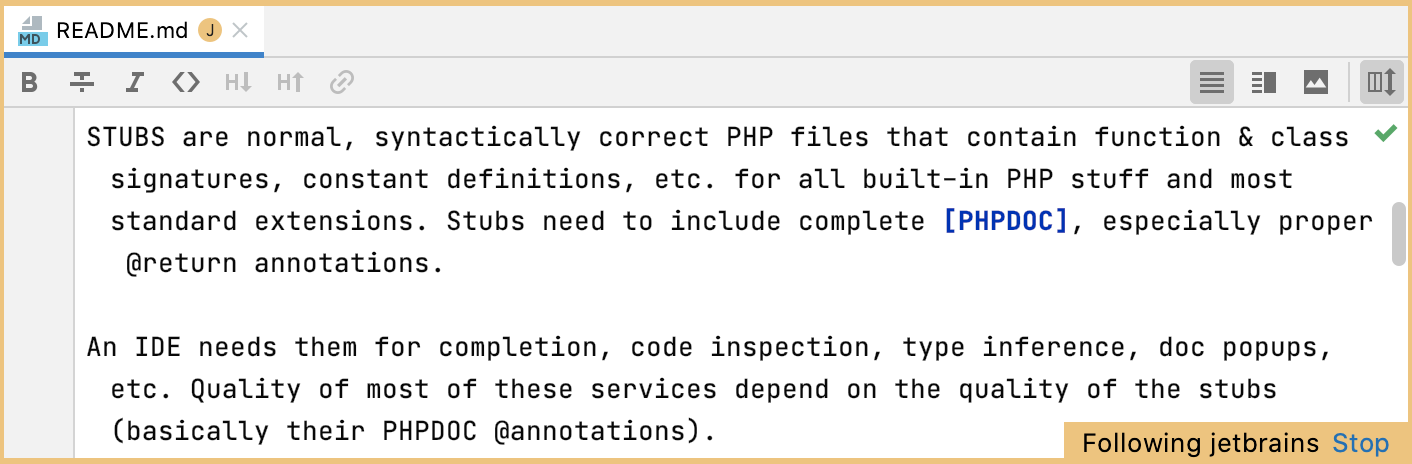This screenshot has height=464, width=1412.
Task: Click the "Following jetbrains" label
Action: tap(1202, 443)
